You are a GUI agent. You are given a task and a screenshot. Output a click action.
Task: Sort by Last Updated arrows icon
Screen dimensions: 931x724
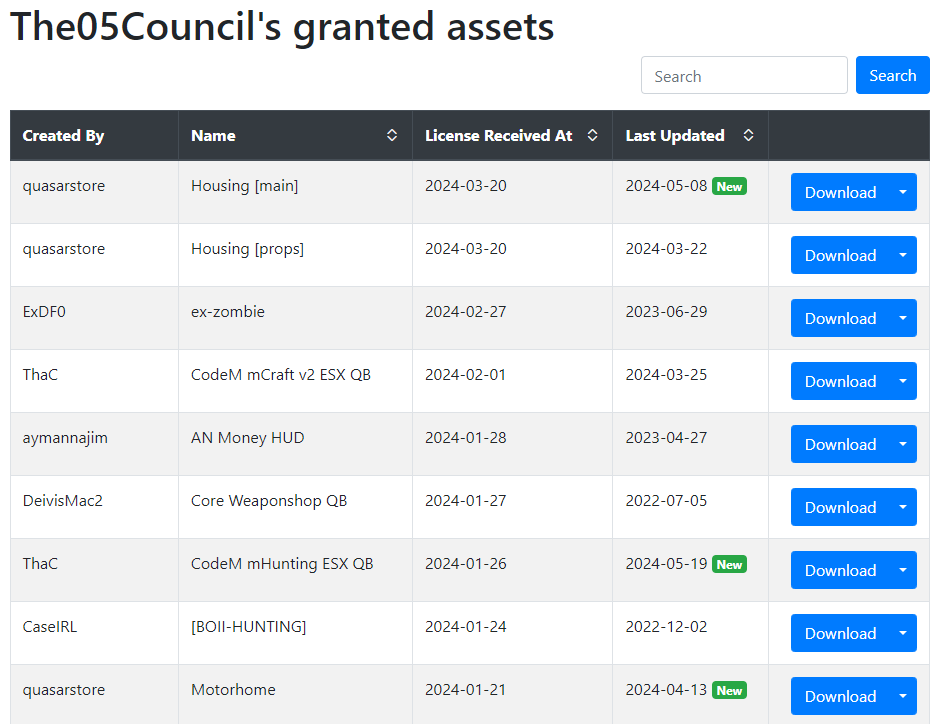coord(748,135)
